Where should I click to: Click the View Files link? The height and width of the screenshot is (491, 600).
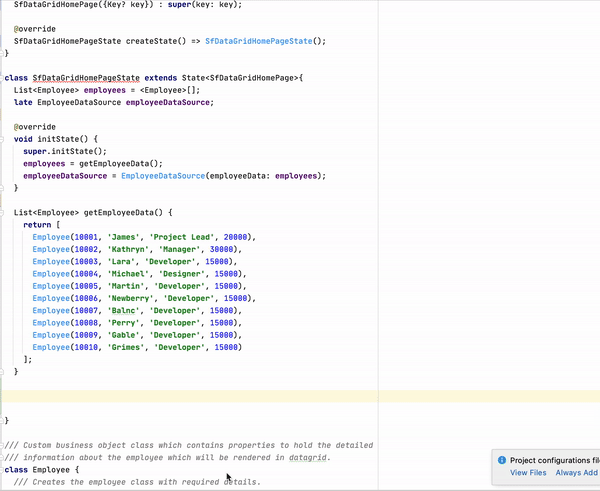click(527, 473)
